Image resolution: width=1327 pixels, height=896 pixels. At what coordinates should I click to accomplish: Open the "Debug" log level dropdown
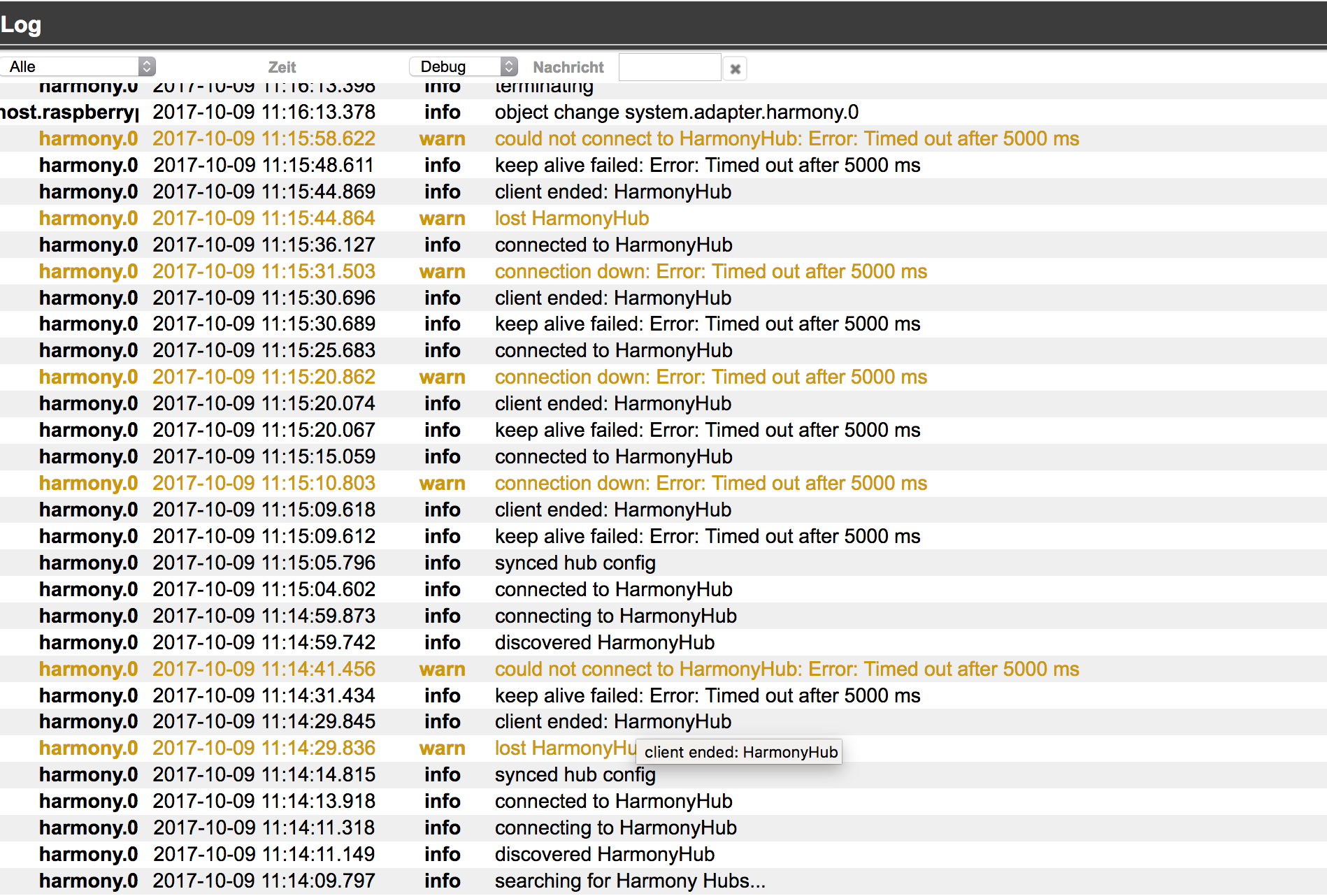[463, 66]
